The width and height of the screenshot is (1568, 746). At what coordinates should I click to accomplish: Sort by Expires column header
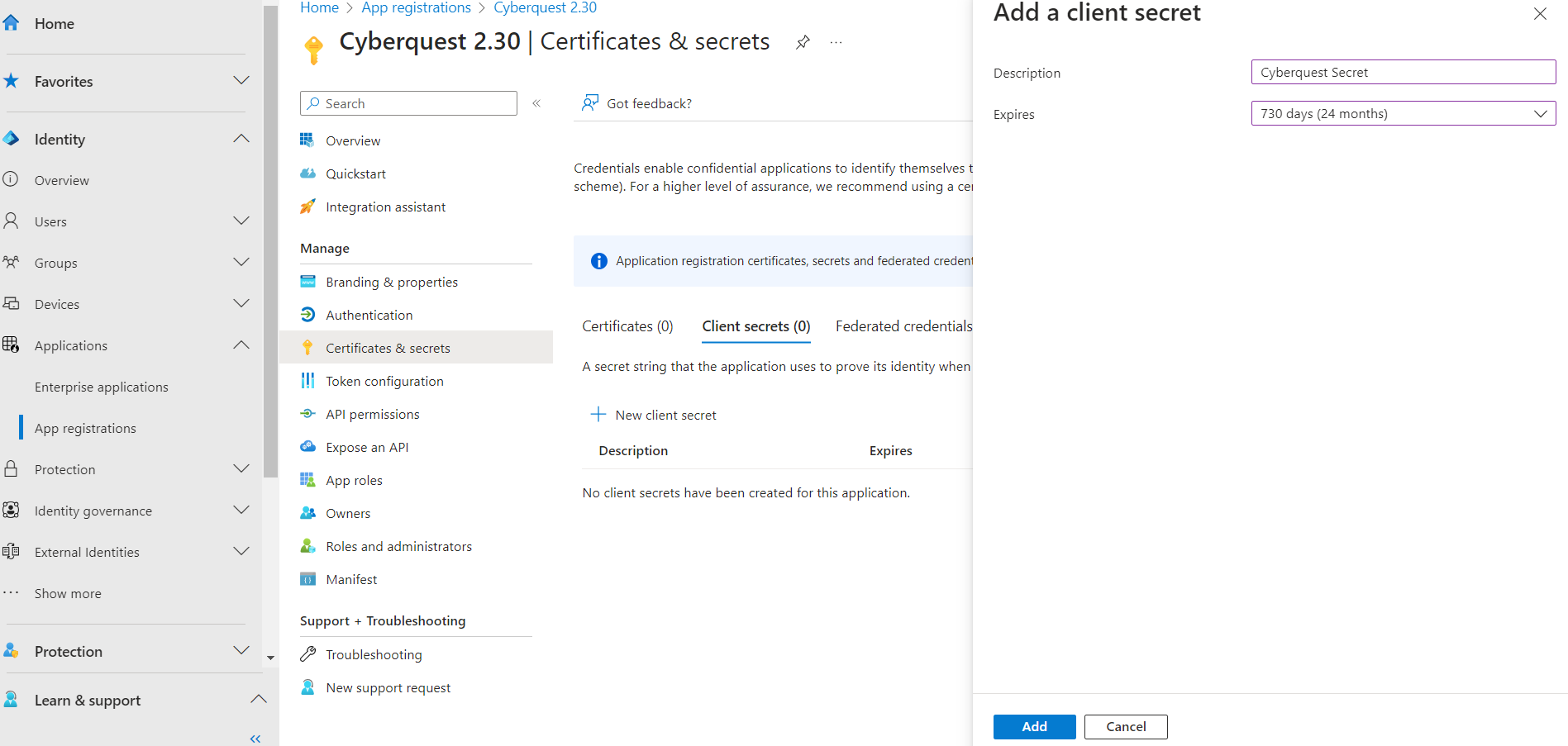(x=890, y=450)
